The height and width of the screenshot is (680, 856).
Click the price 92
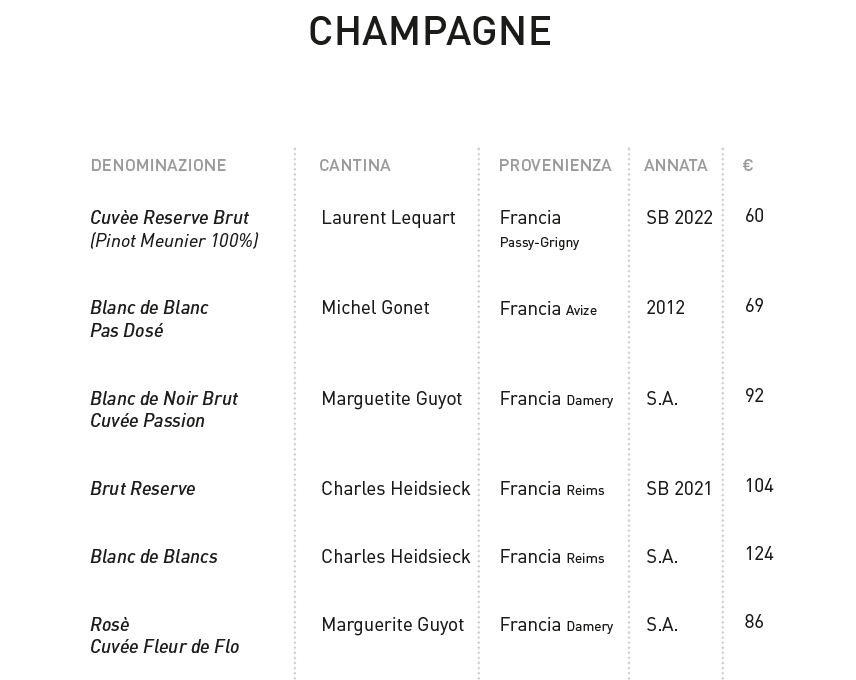[x=754, y=395]
